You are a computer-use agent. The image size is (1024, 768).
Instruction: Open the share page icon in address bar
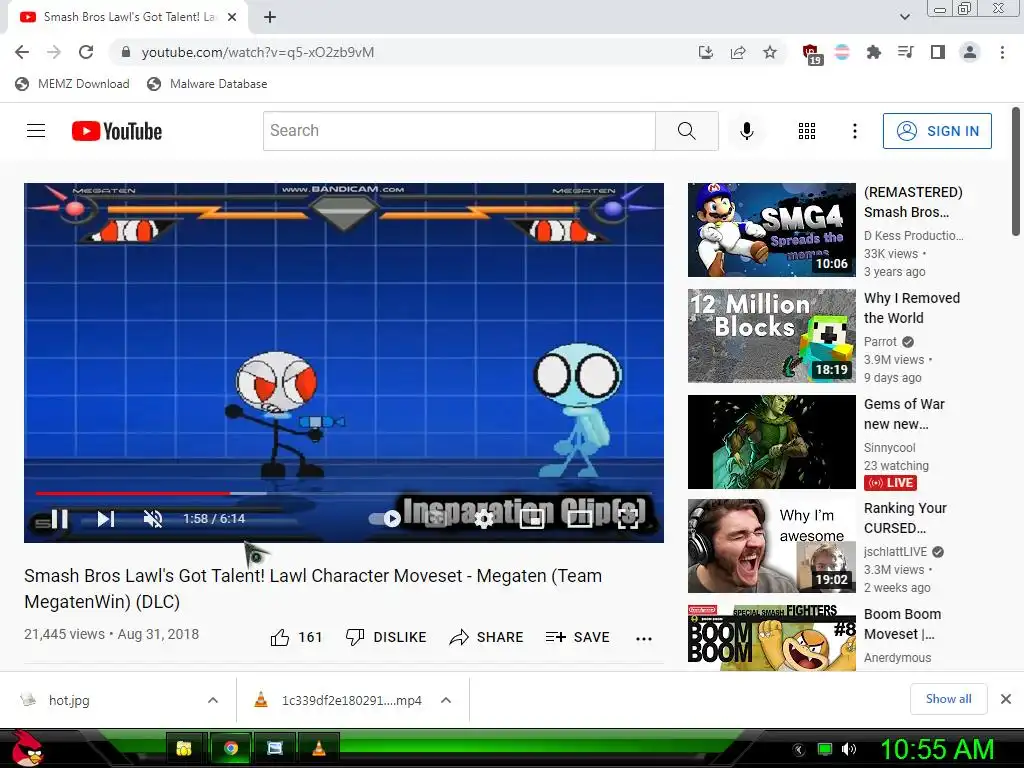tap(738, 52)
